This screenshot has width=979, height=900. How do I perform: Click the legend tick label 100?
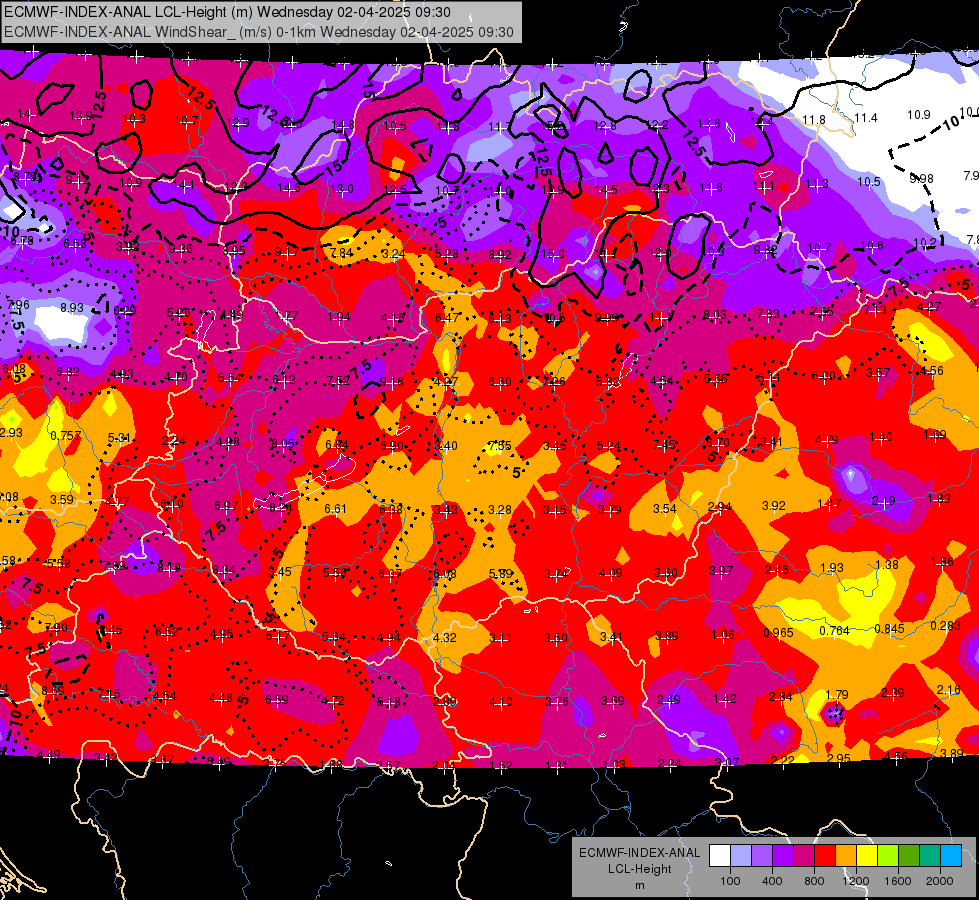[730, 881]
